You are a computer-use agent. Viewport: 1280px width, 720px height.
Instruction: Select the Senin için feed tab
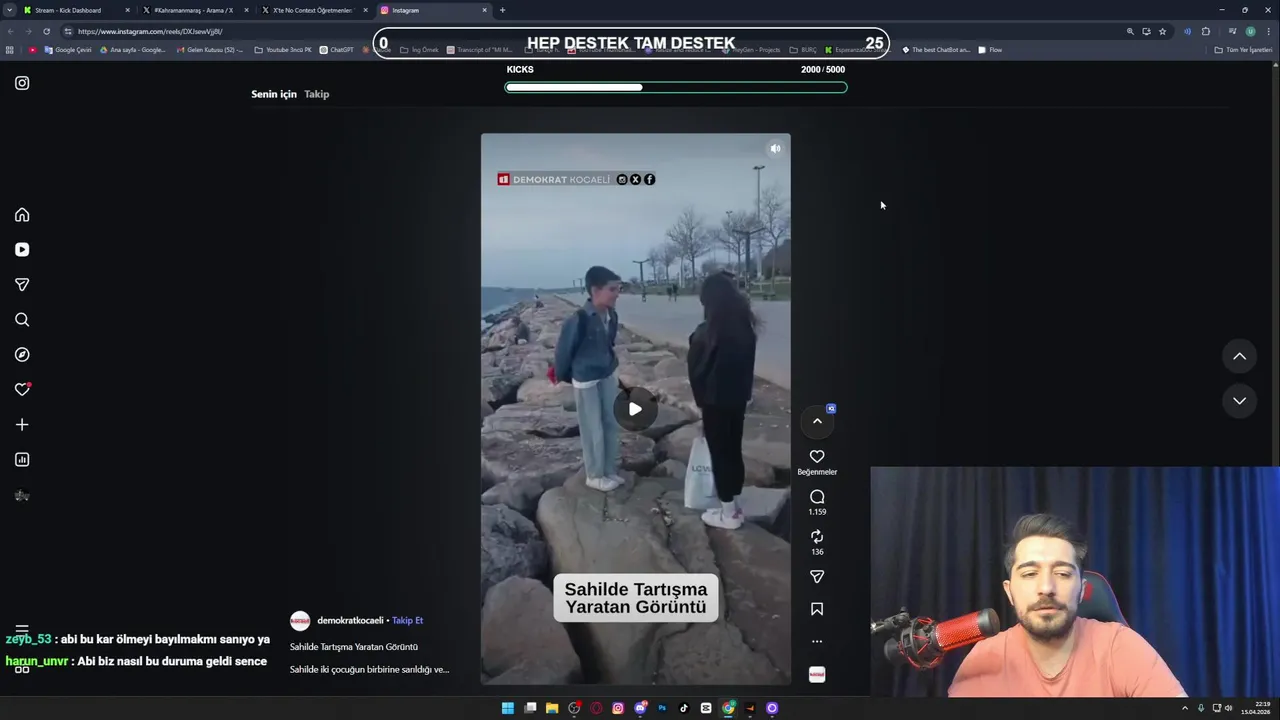click(x=274, y=94)
